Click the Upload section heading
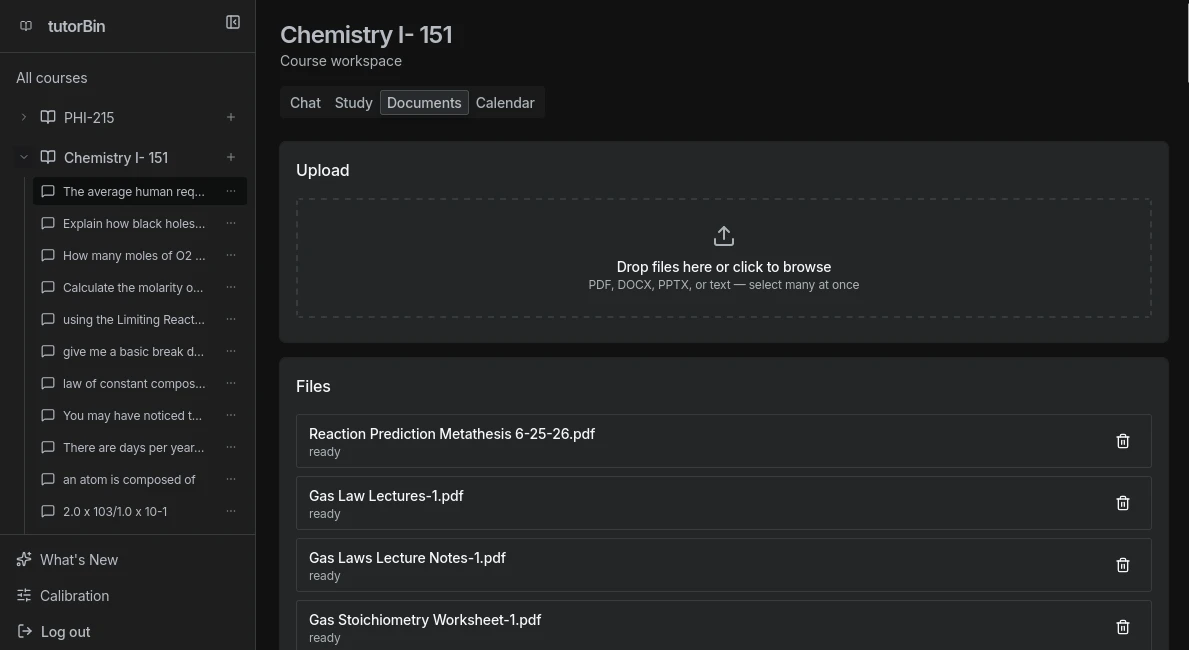 tap(322, 170)
